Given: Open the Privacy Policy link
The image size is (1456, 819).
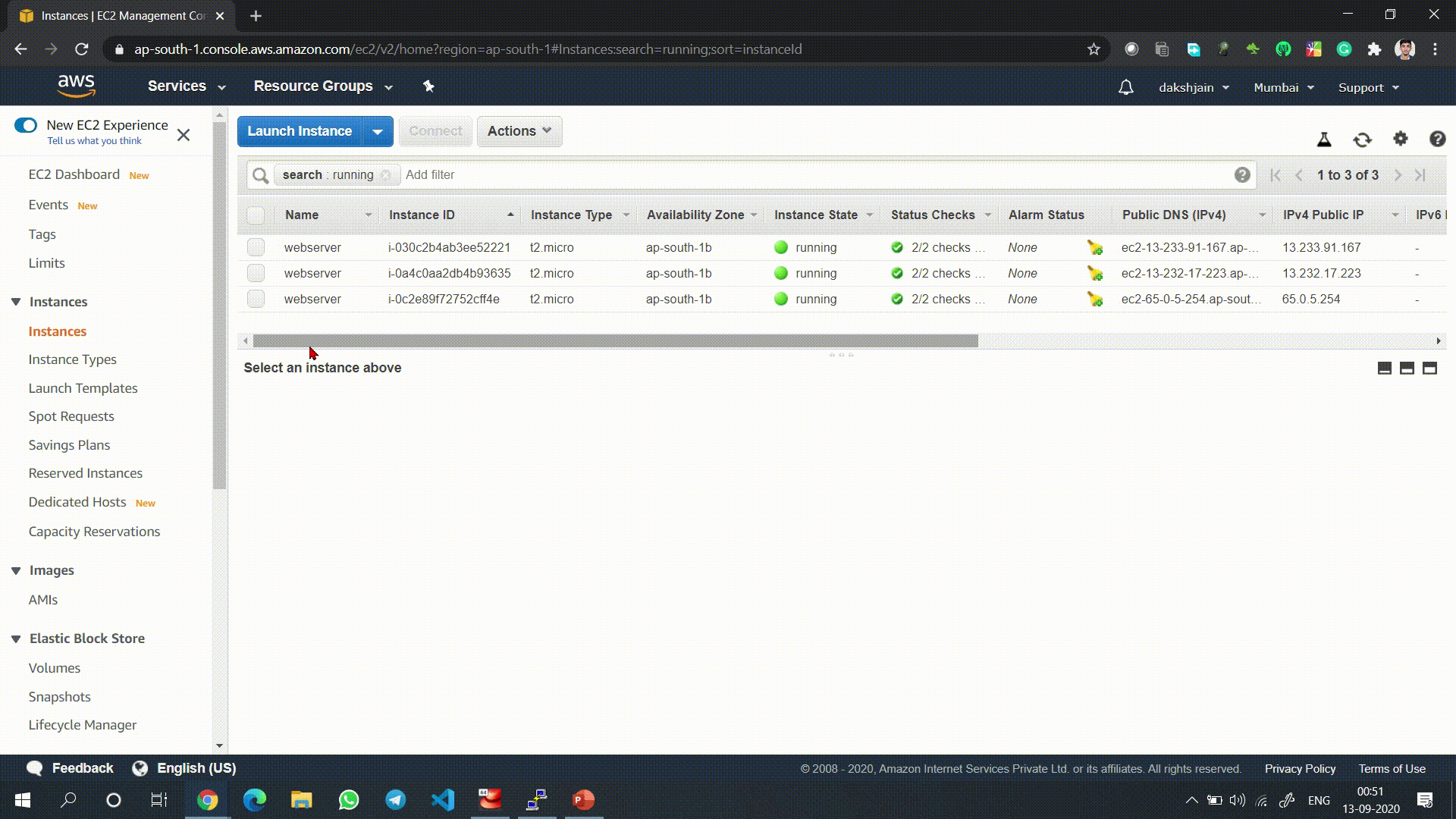Looking at the screenshot, I should tap(1300, 769).
